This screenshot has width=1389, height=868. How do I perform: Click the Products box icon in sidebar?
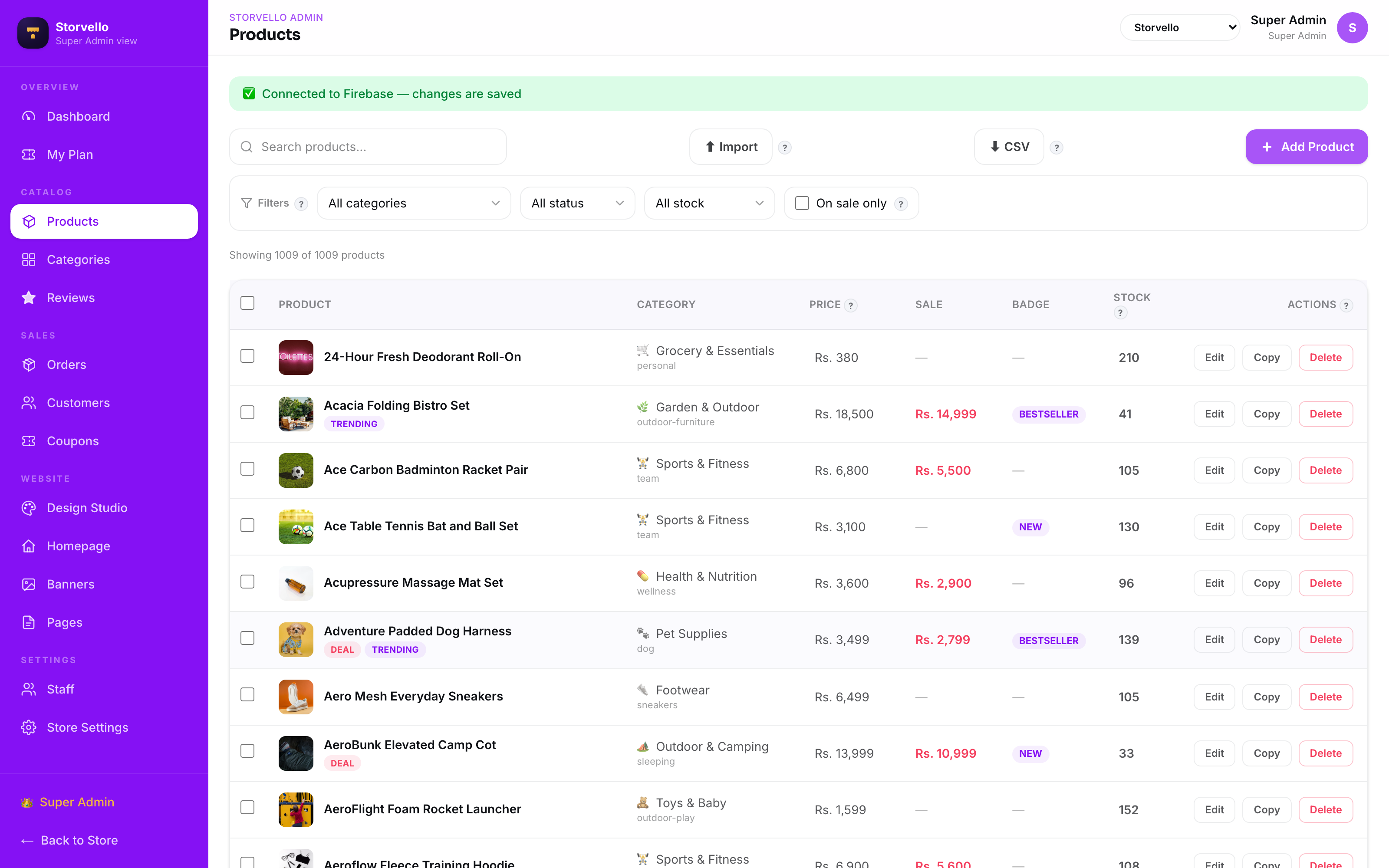coord(29,222)
